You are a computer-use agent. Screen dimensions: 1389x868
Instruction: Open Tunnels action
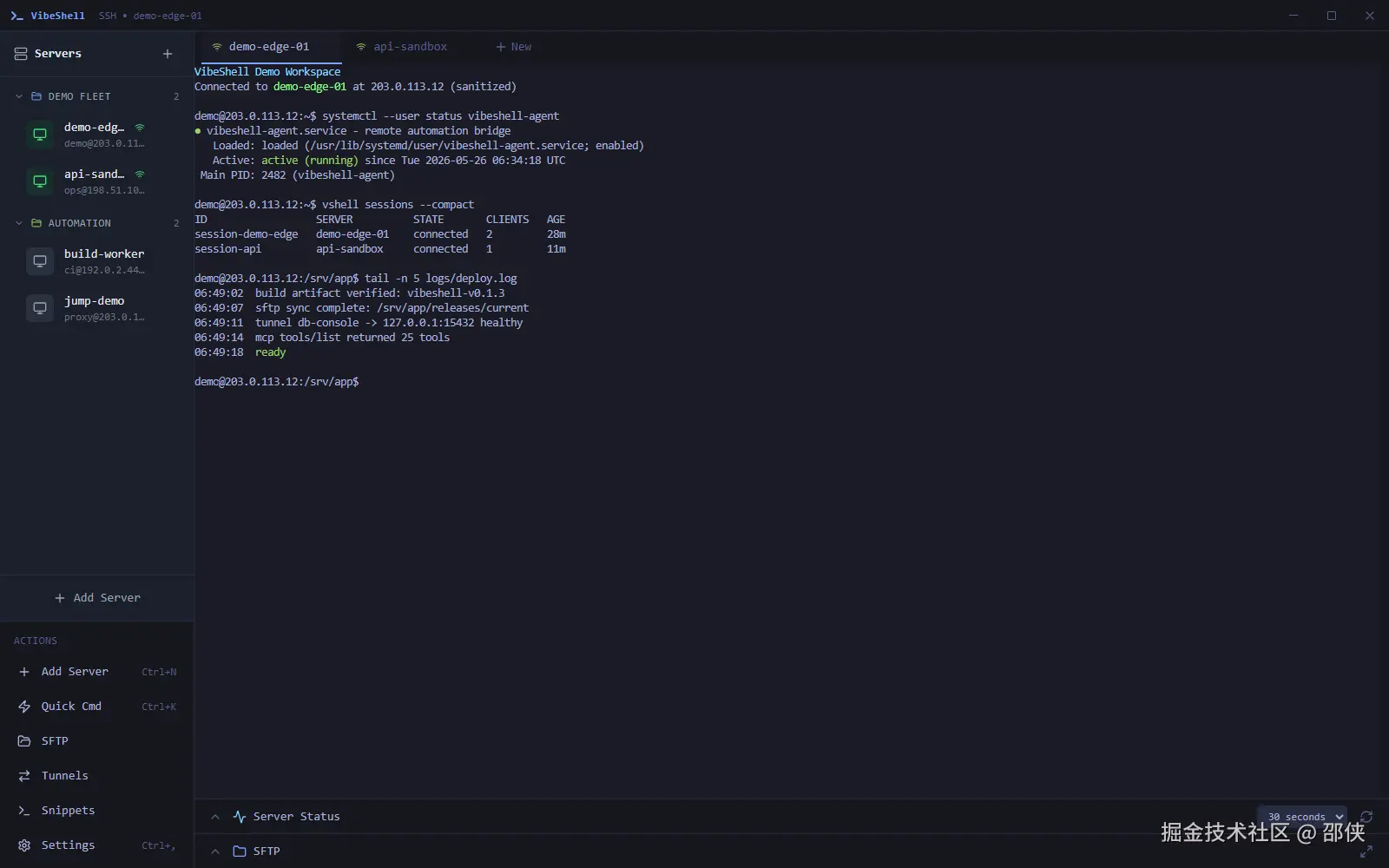97,776
